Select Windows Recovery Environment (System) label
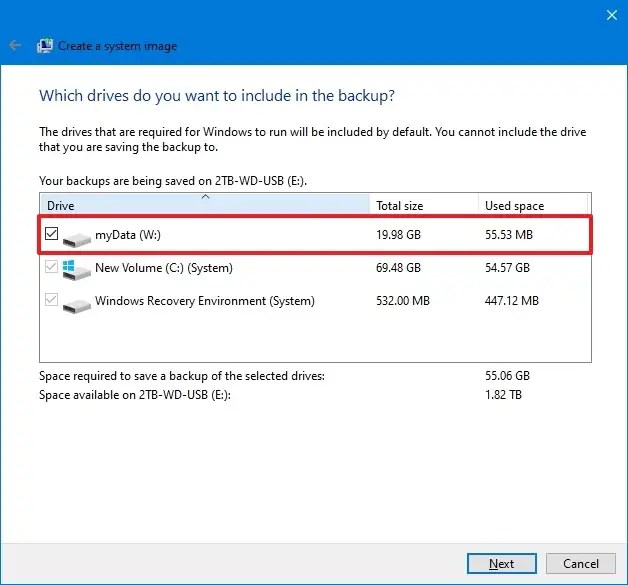Image resolution: width=628 pixels, height=585 pixels. click(205, 301)
